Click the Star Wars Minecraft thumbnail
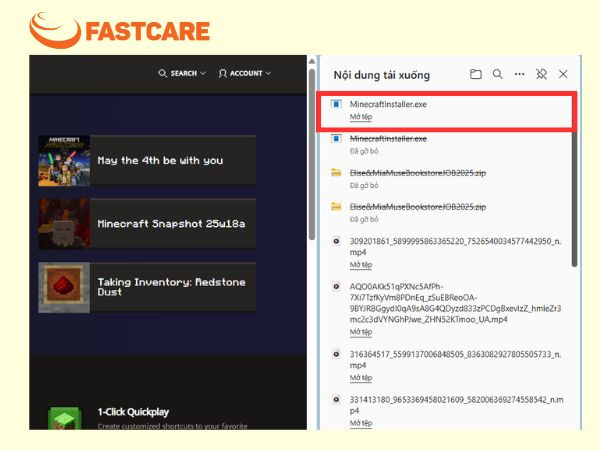The height and width of the screenshot is (450, 600). pyautogui.click(x=64, y=160)
